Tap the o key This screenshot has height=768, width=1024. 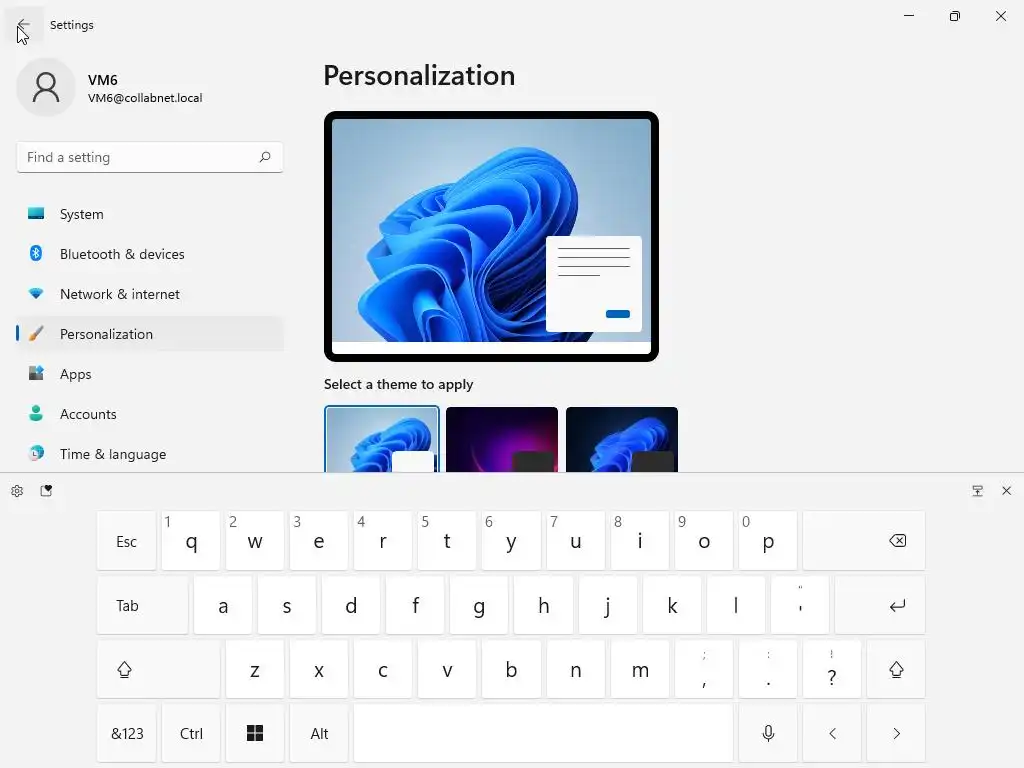(703, 541)
